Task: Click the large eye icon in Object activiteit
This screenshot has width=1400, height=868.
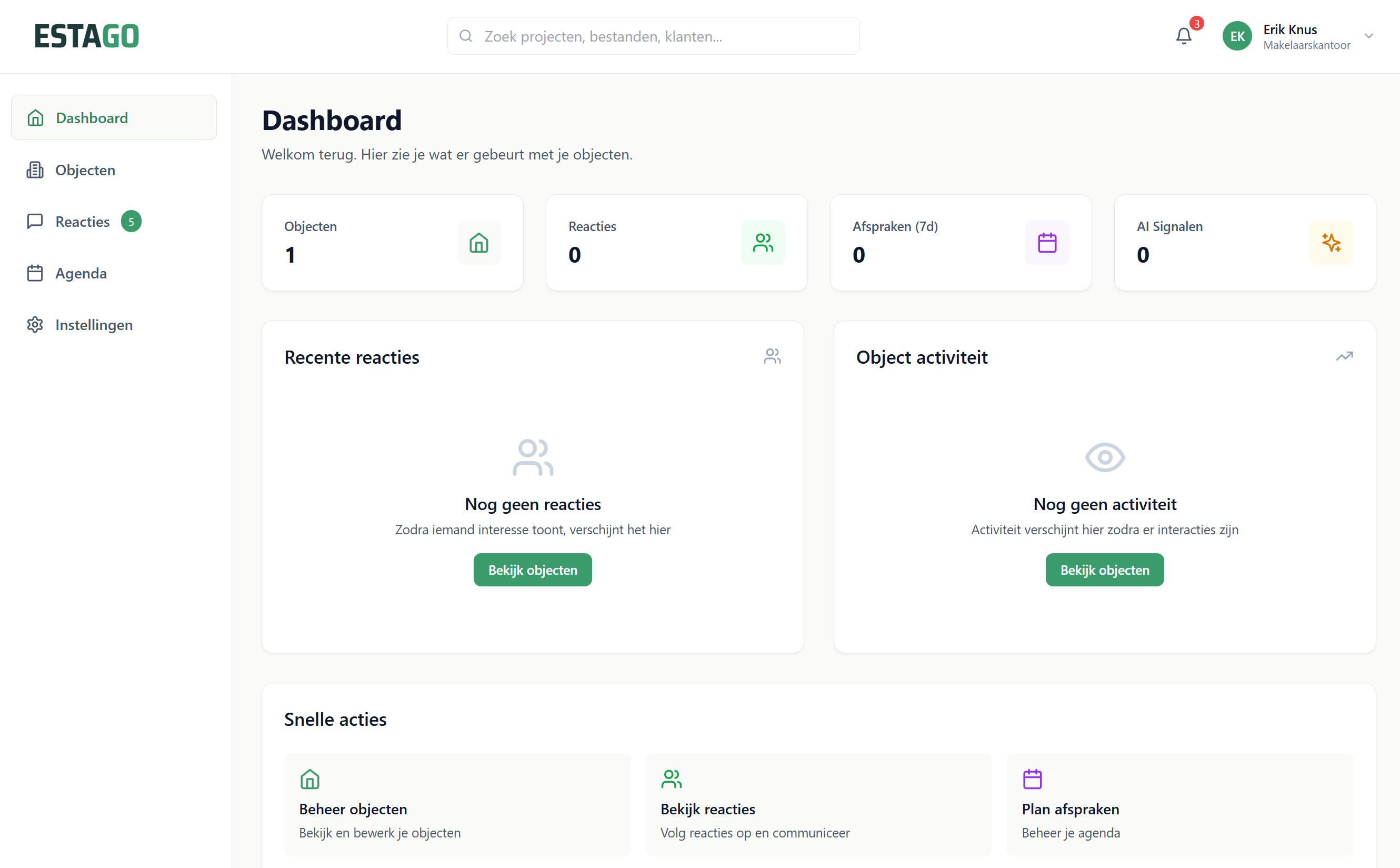Action: 1105,457
